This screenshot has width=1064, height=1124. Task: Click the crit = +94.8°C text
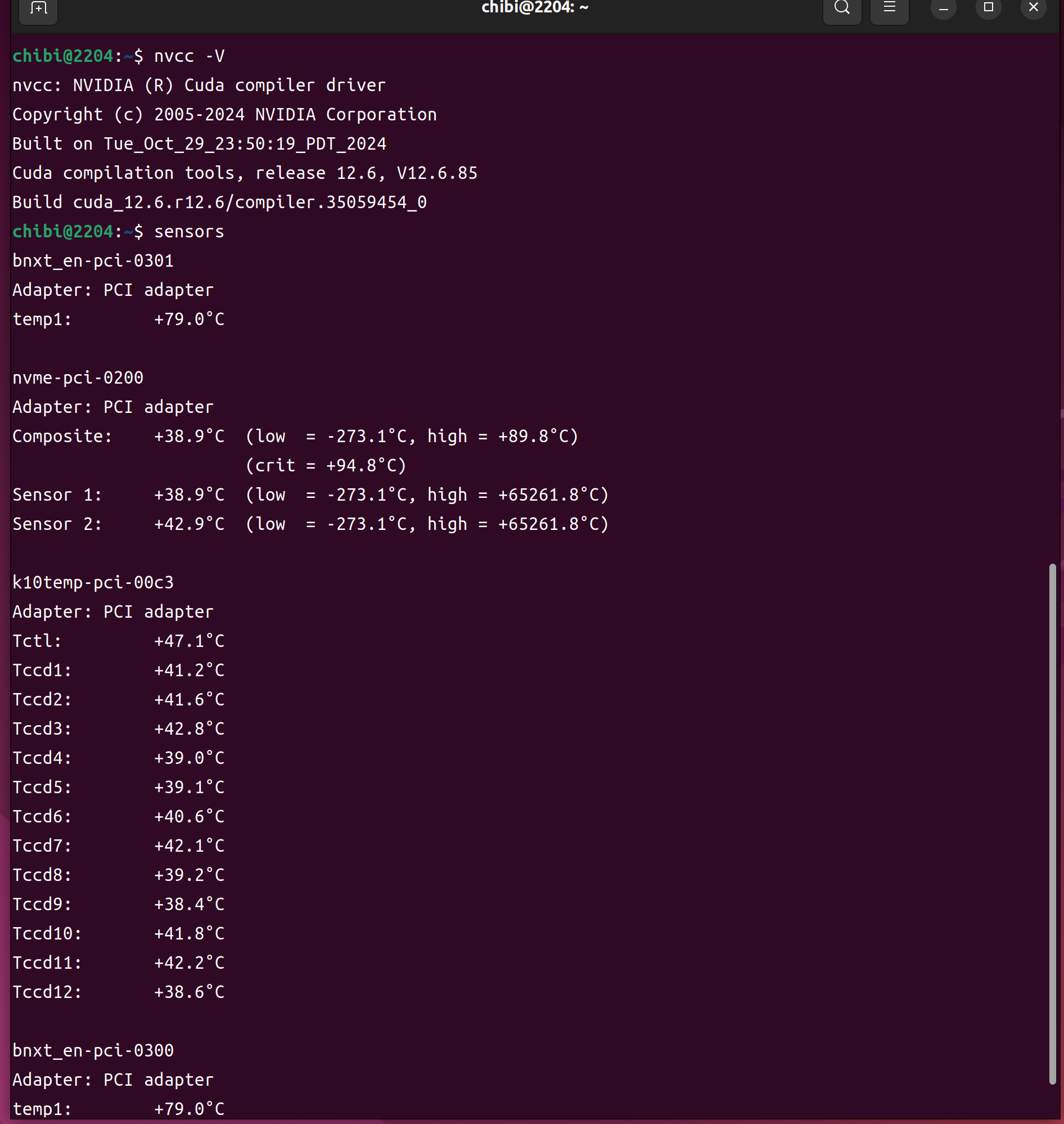(326, 466)
